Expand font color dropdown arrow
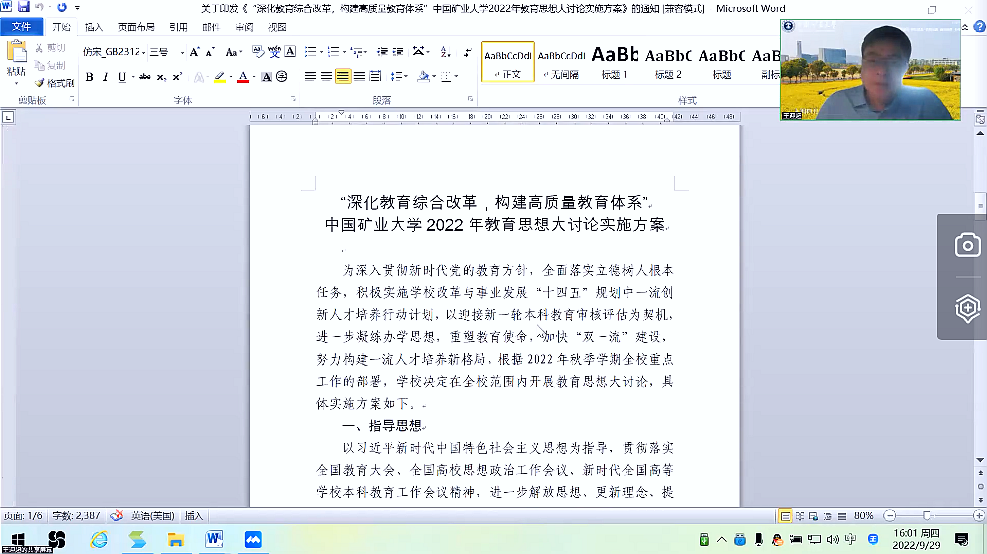Image resolution: width=987 pixels, height=554 pixels. (254, 77)
